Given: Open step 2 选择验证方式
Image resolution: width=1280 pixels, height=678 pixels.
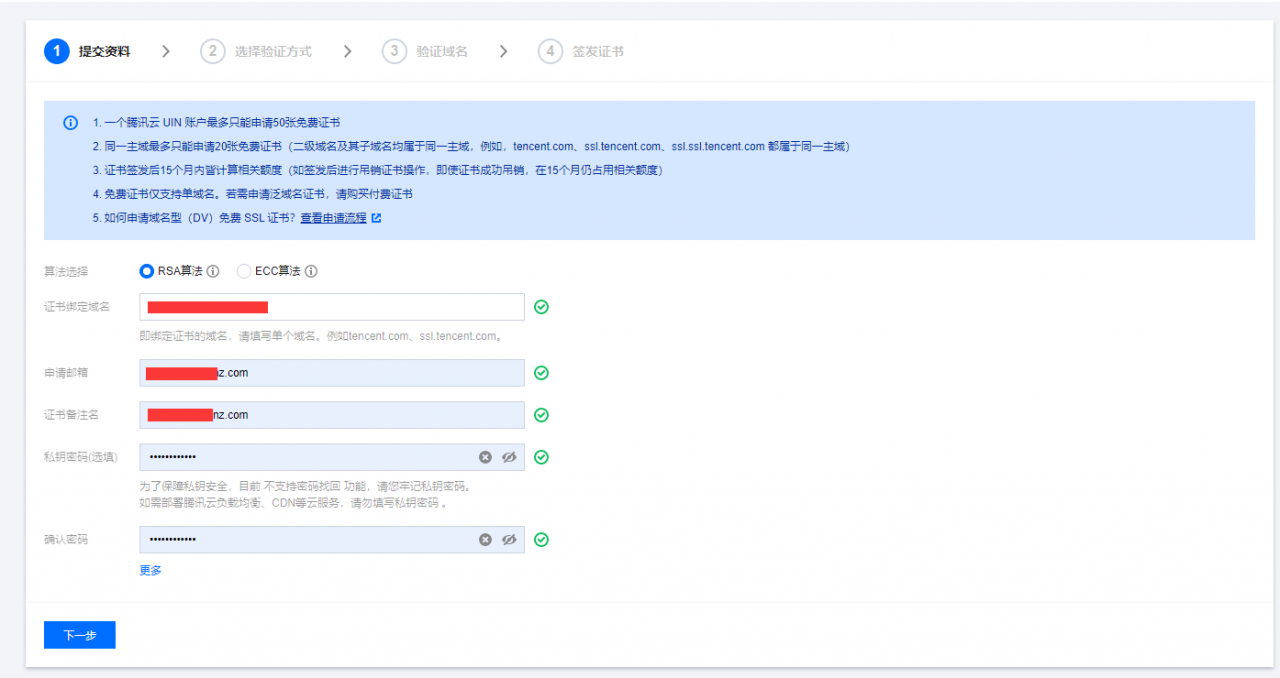Looking at the screenshot, I should pyautogui.click(x=253, y=51).
